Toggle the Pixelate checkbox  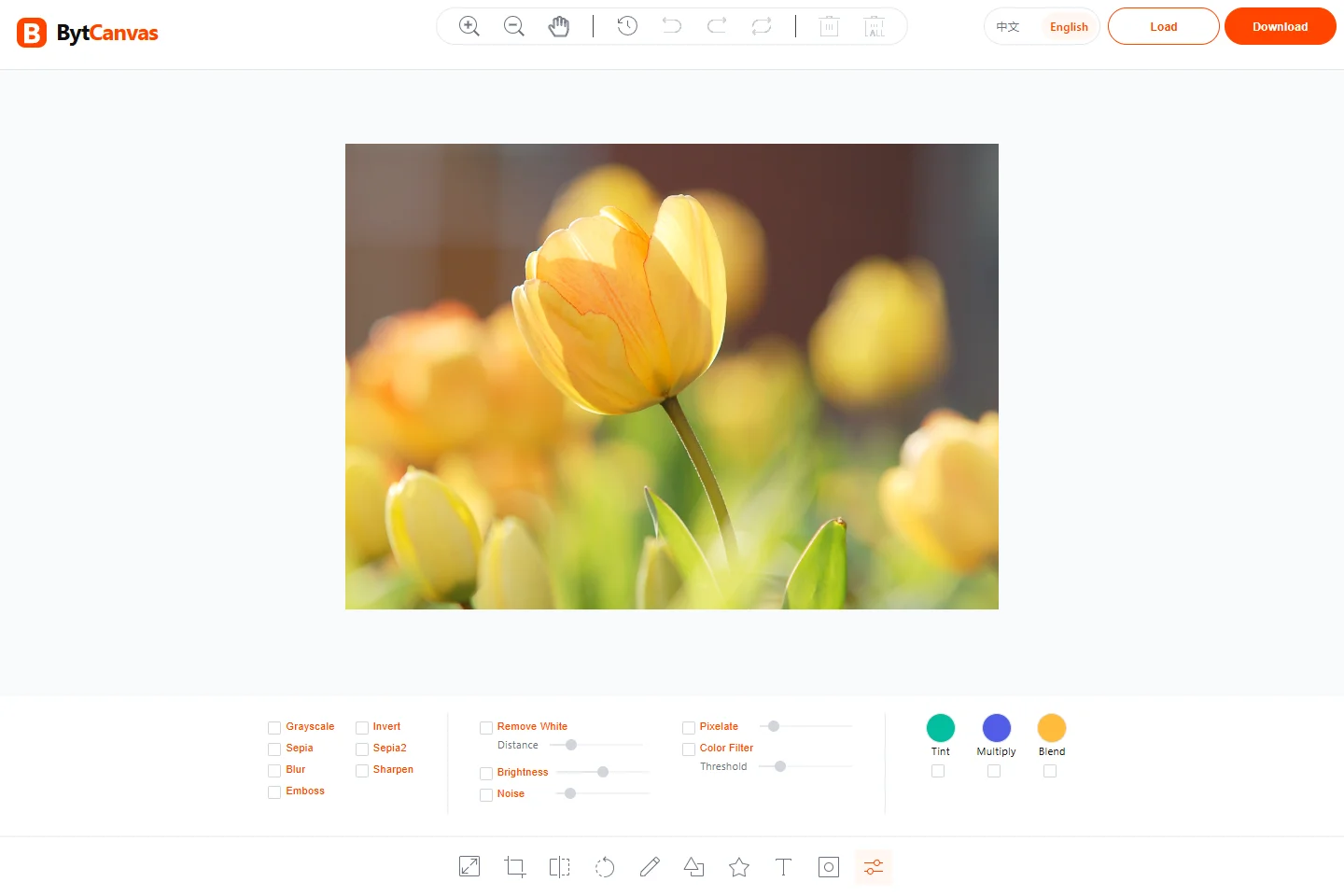tap(689, 728)
